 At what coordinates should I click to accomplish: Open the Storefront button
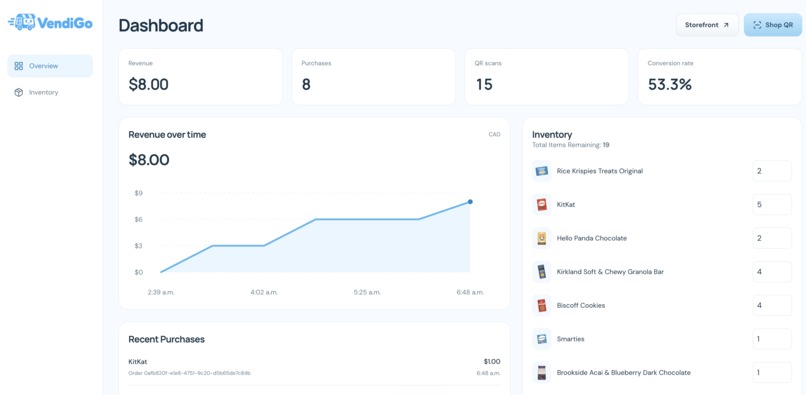(707, 25)
